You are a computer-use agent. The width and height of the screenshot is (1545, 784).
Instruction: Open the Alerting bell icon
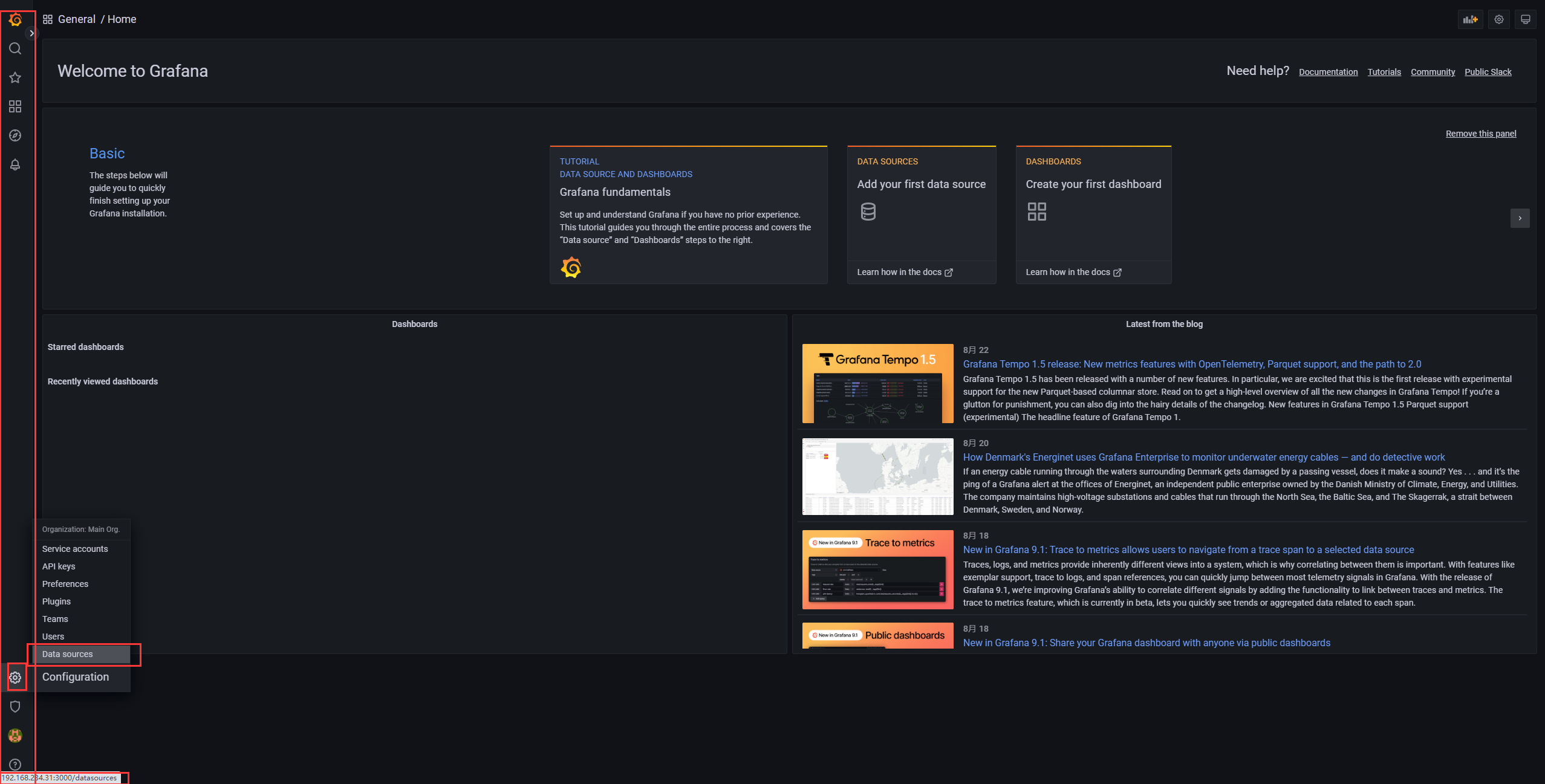(15, 164)
